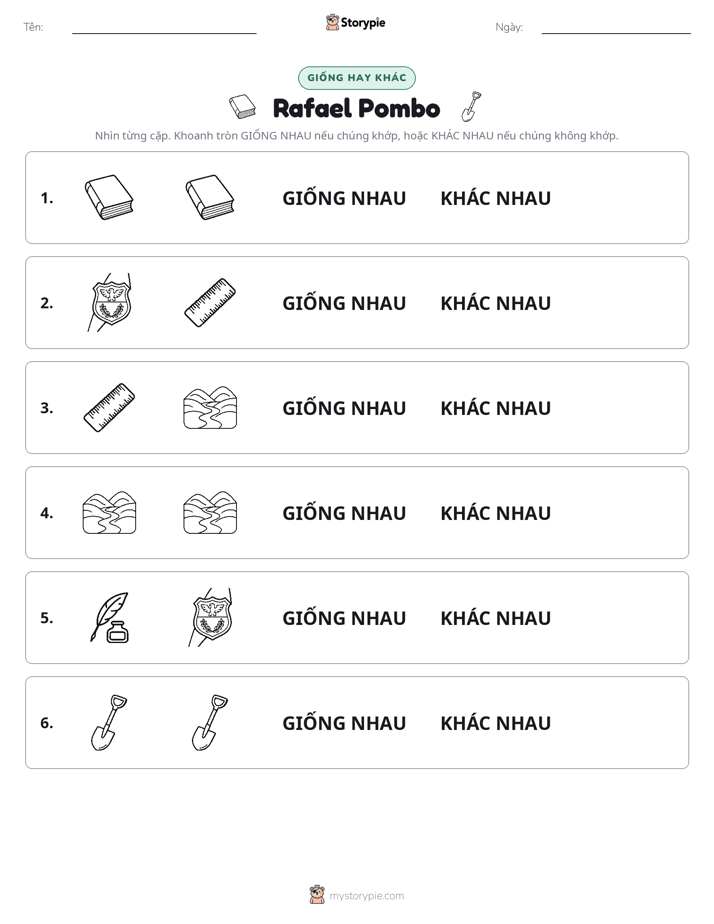Viewport: 714px width, 924px height.
Task: Click the ruler icon in row 2
Action: click(210, 302)
